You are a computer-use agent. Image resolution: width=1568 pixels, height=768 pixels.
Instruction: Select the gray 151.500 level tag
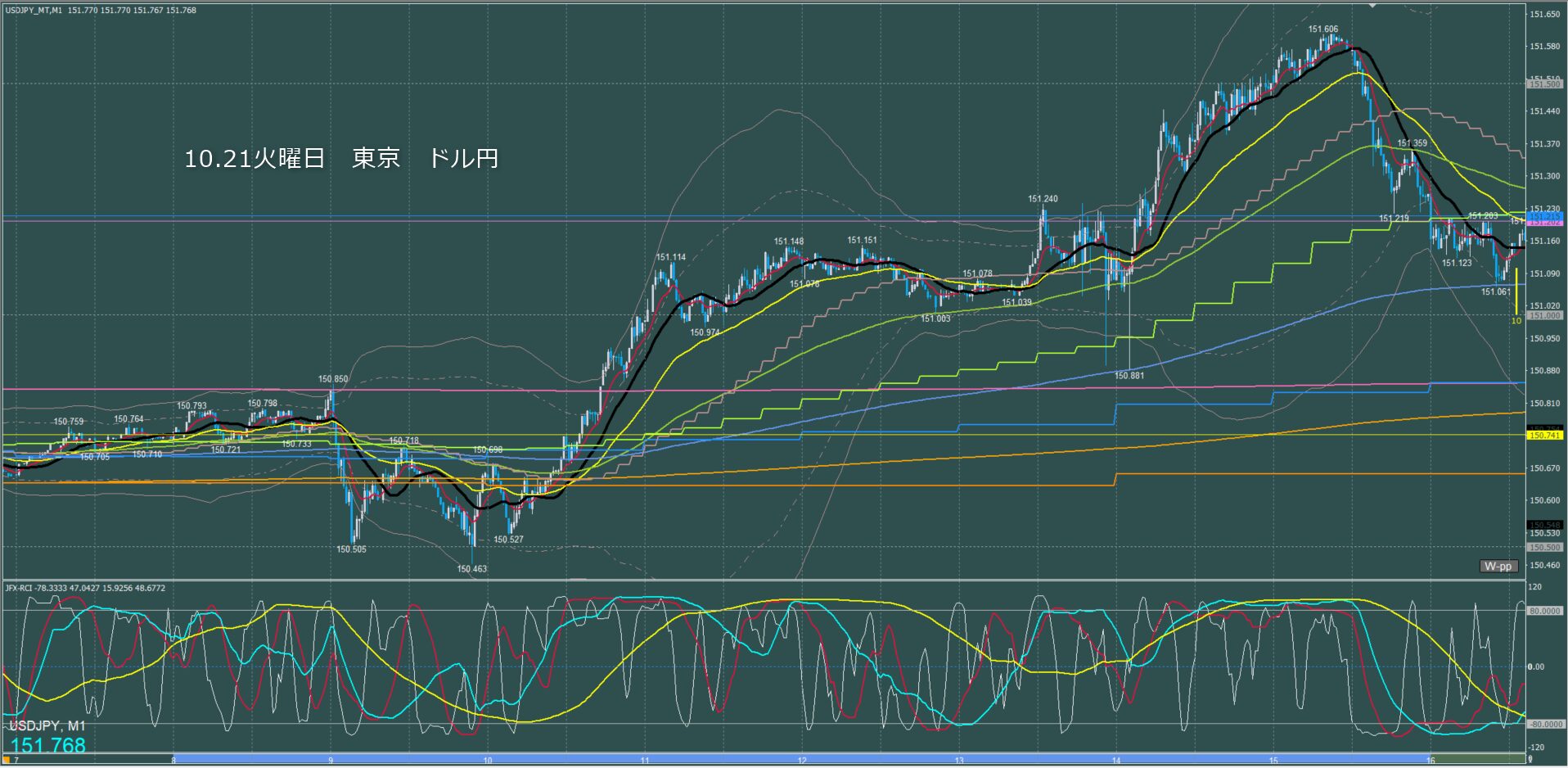1544,84
